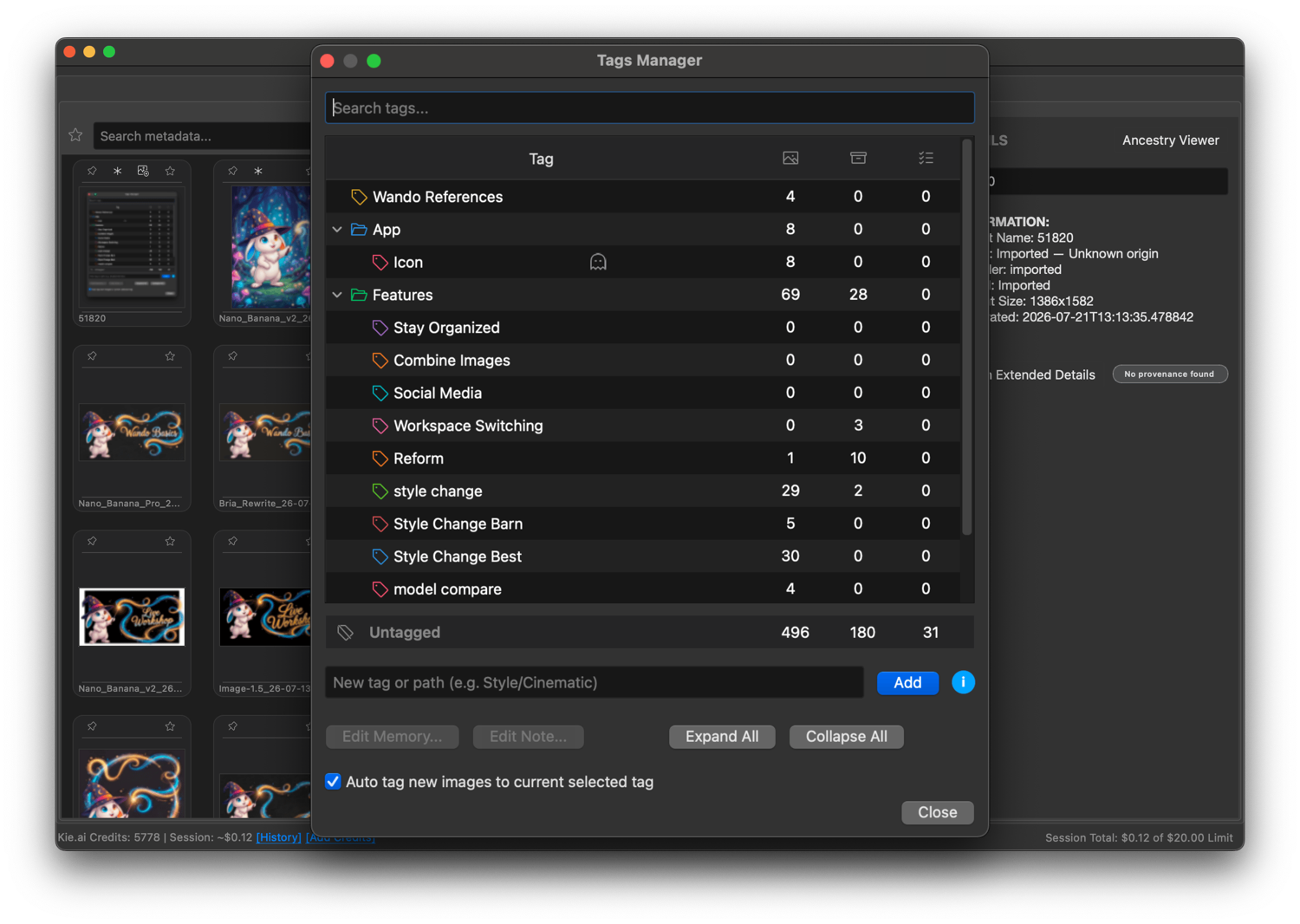1300x924 pixels.
Task: Click the purple tag icon for Stay Organized
Action: 380,328
